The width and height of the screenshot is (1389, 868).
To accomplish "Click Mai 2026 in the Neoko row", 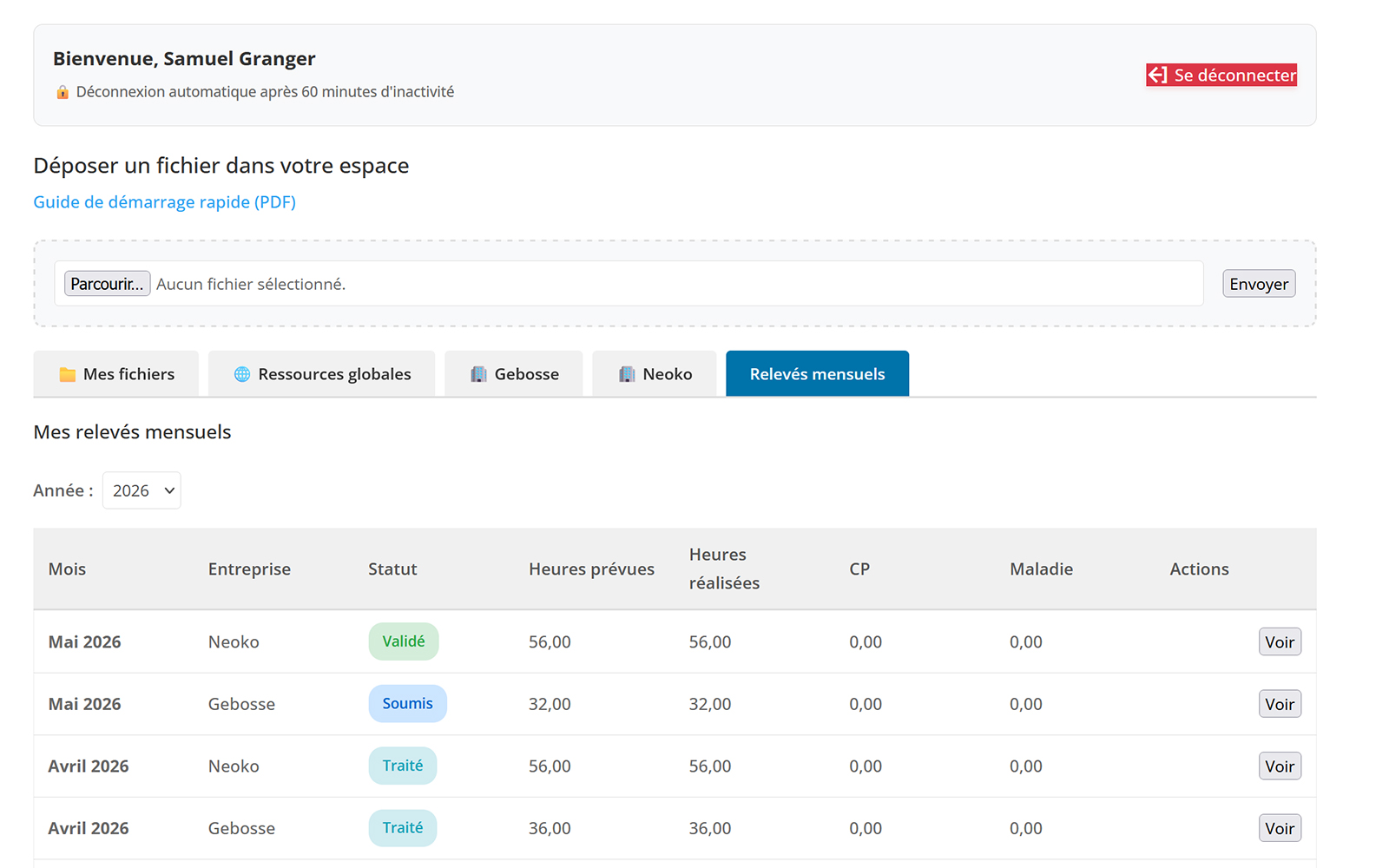I will tap(84, 642).
